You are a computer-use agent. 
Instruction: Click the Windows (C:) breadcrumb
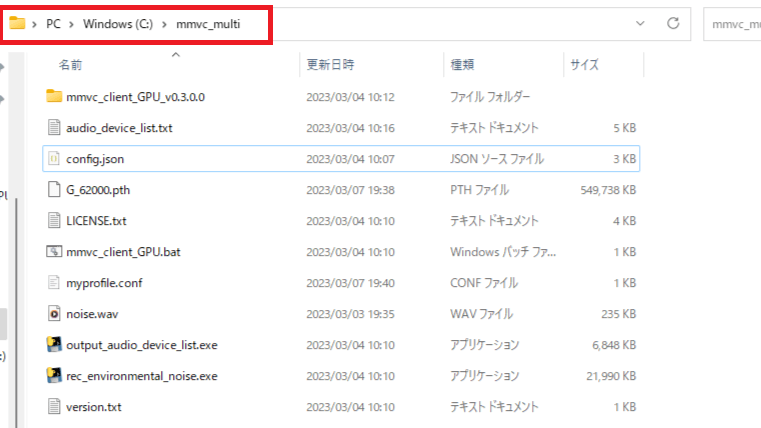[118, 24]
